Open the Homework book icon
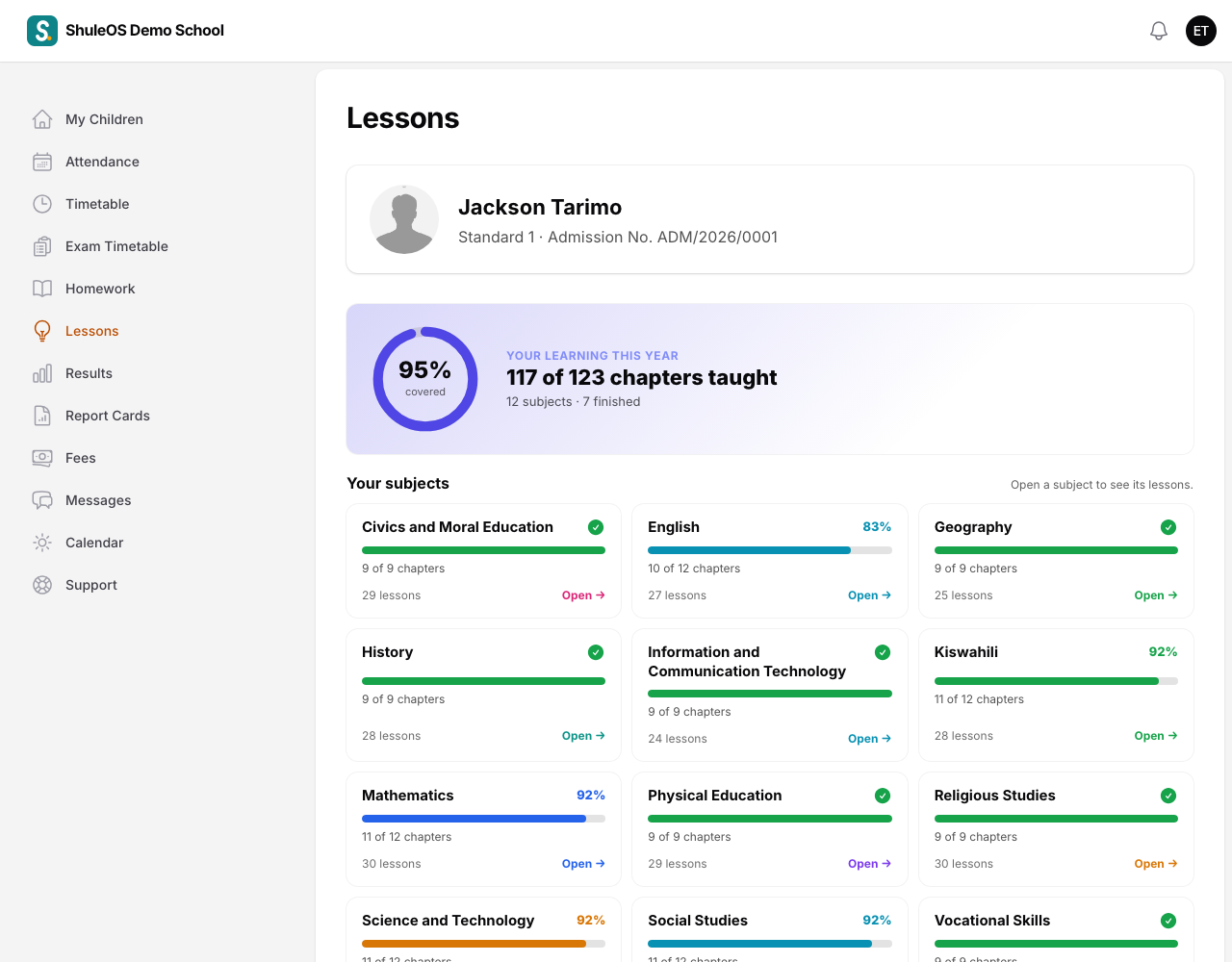 [x=42, y=289]
